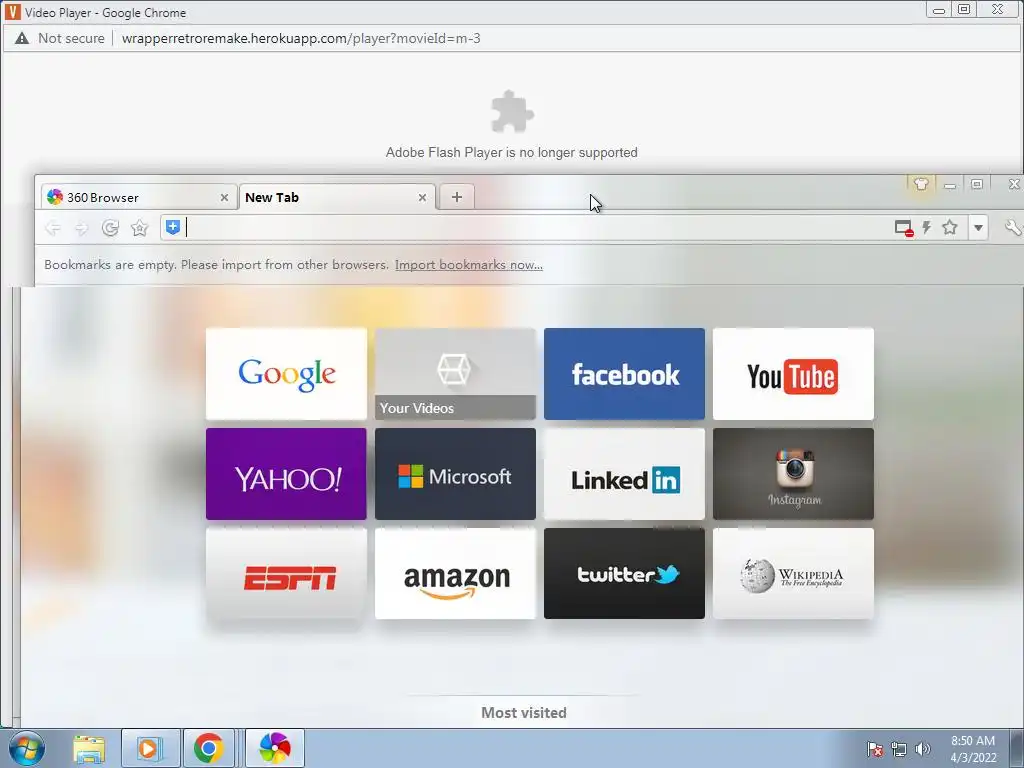Switch to Chrome in the taskbar

208,748
